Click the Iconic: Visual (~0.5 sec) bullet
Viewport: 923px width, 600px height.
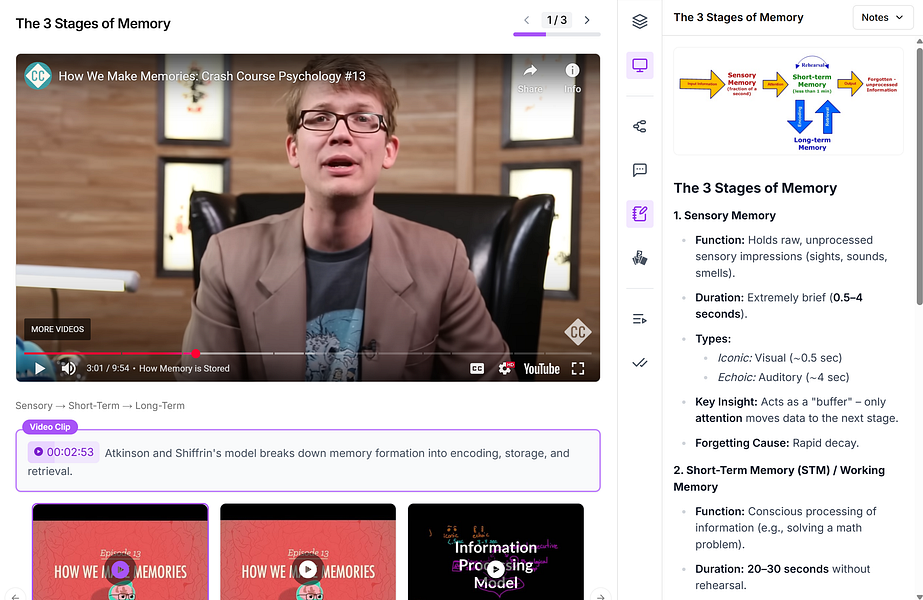(x=779, y=358)
